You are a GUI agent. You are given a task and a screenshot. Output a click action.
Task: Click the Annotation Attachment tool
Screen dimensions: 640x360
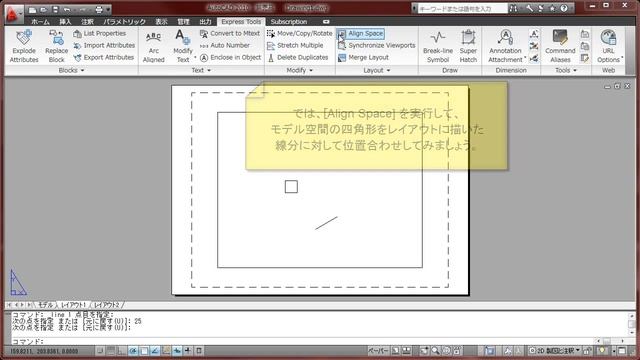pos(505,46)
